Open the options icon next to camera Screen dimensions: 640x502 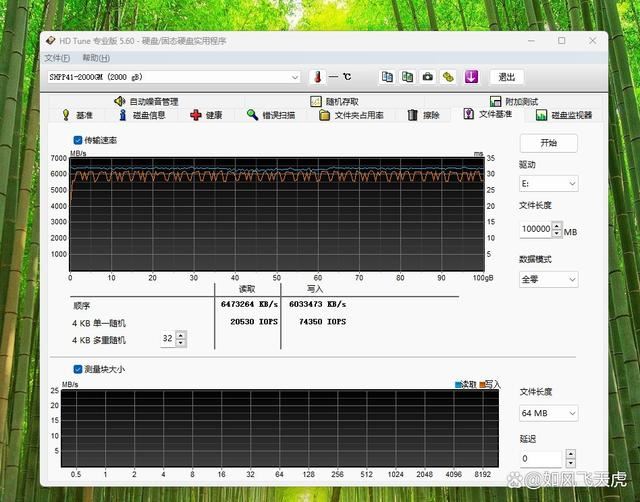pos(448,77)
